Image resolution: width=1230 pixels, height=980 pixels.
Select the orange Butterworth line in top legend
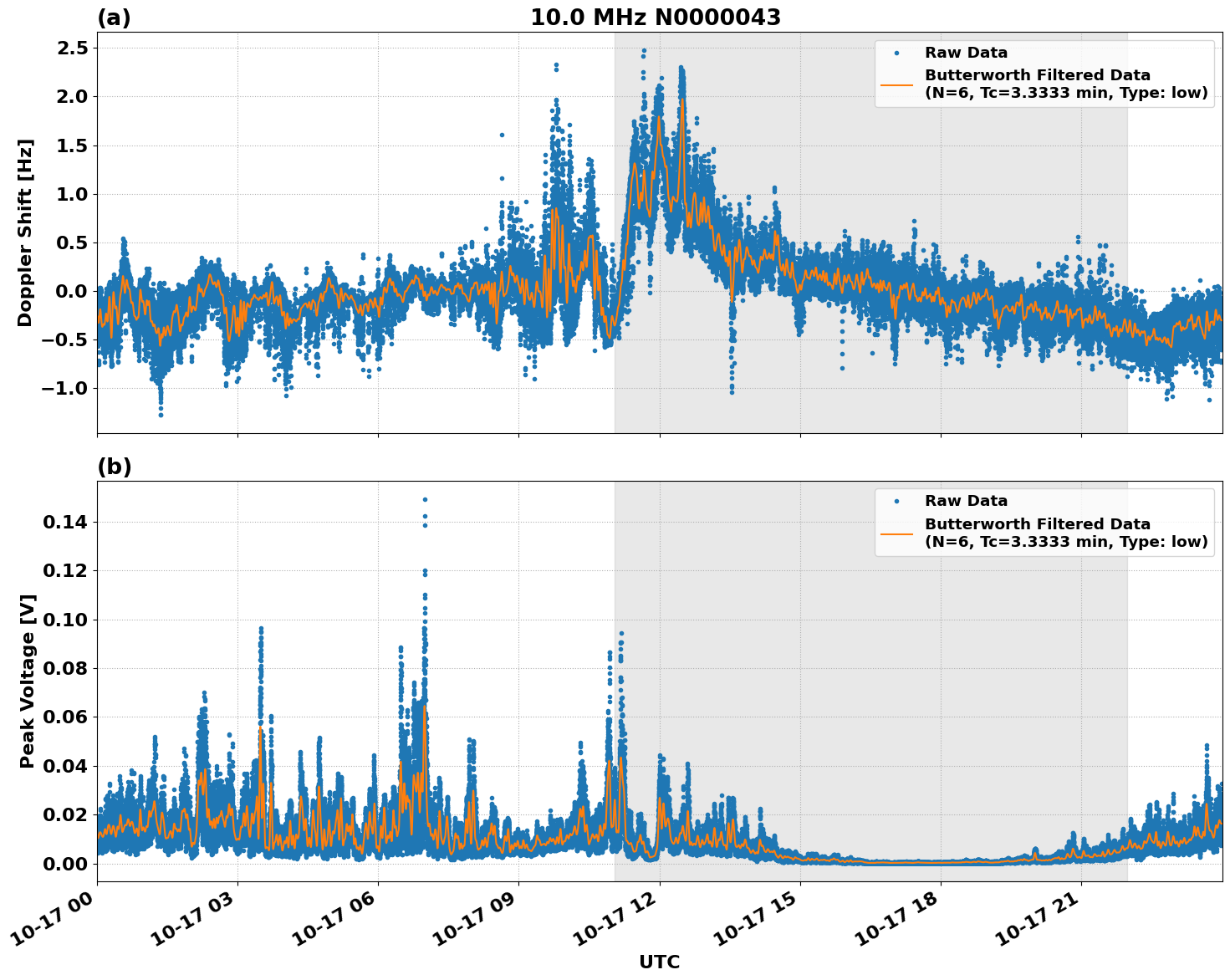896,84
